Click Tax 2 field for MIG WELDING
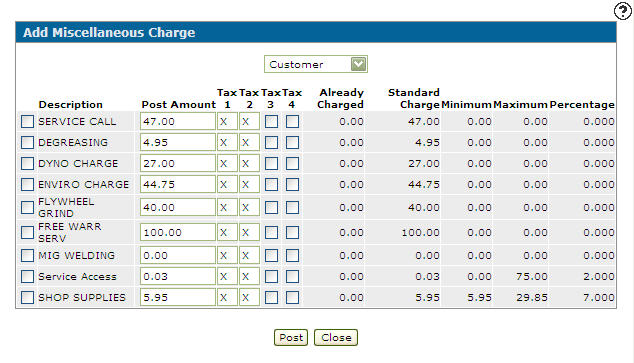The image size is (634, 363). (x=249, y=255)
